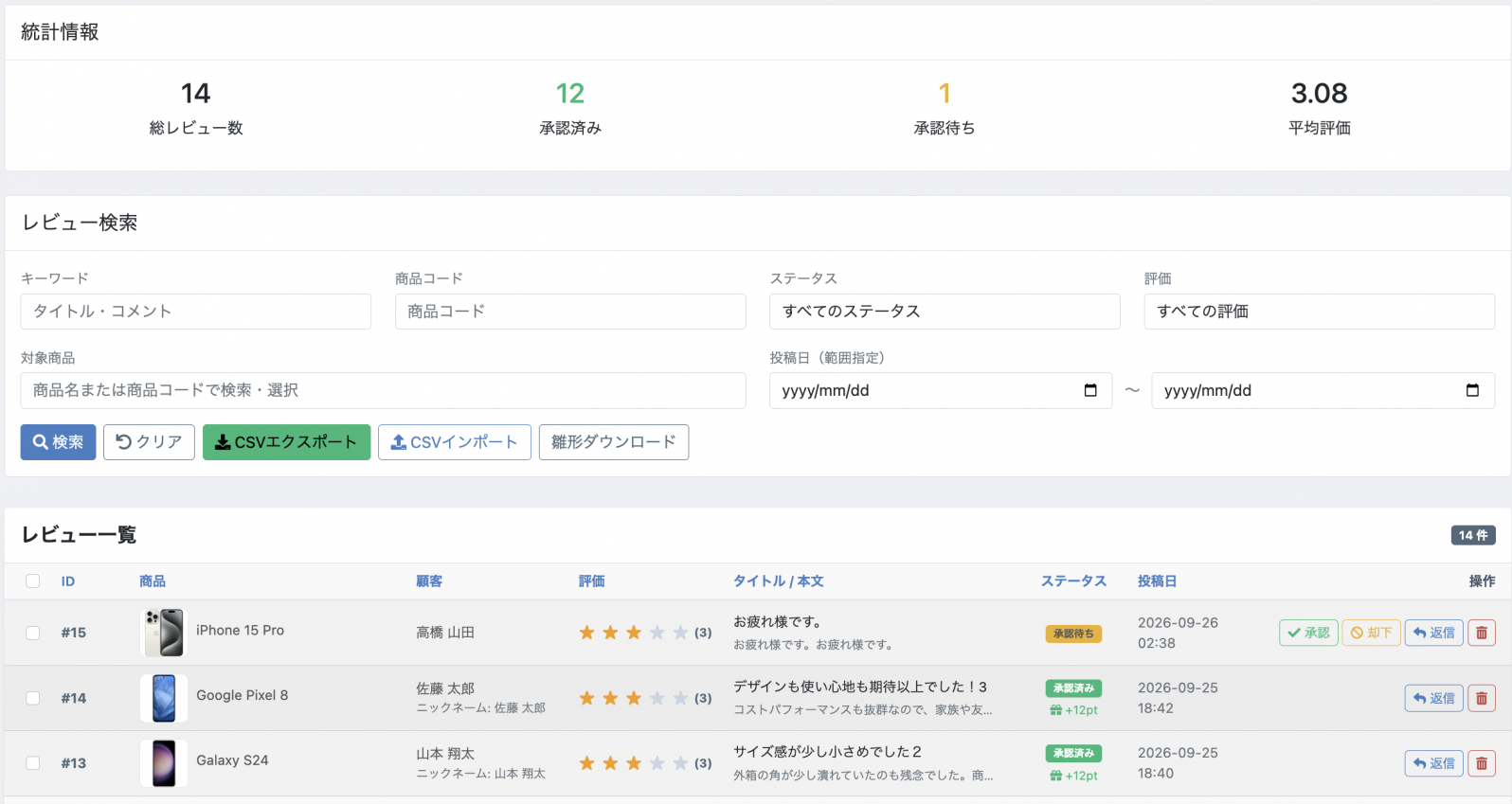1512x804 pixels.
Task: Reject review #15 with 却下 button
Action: pos(1371,633)
